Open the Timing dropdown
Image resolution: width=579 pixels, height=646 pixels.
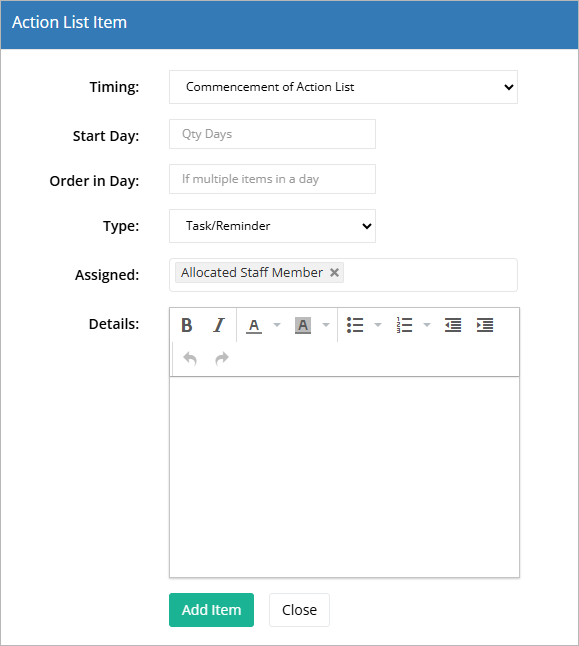[x=343, y=87]
